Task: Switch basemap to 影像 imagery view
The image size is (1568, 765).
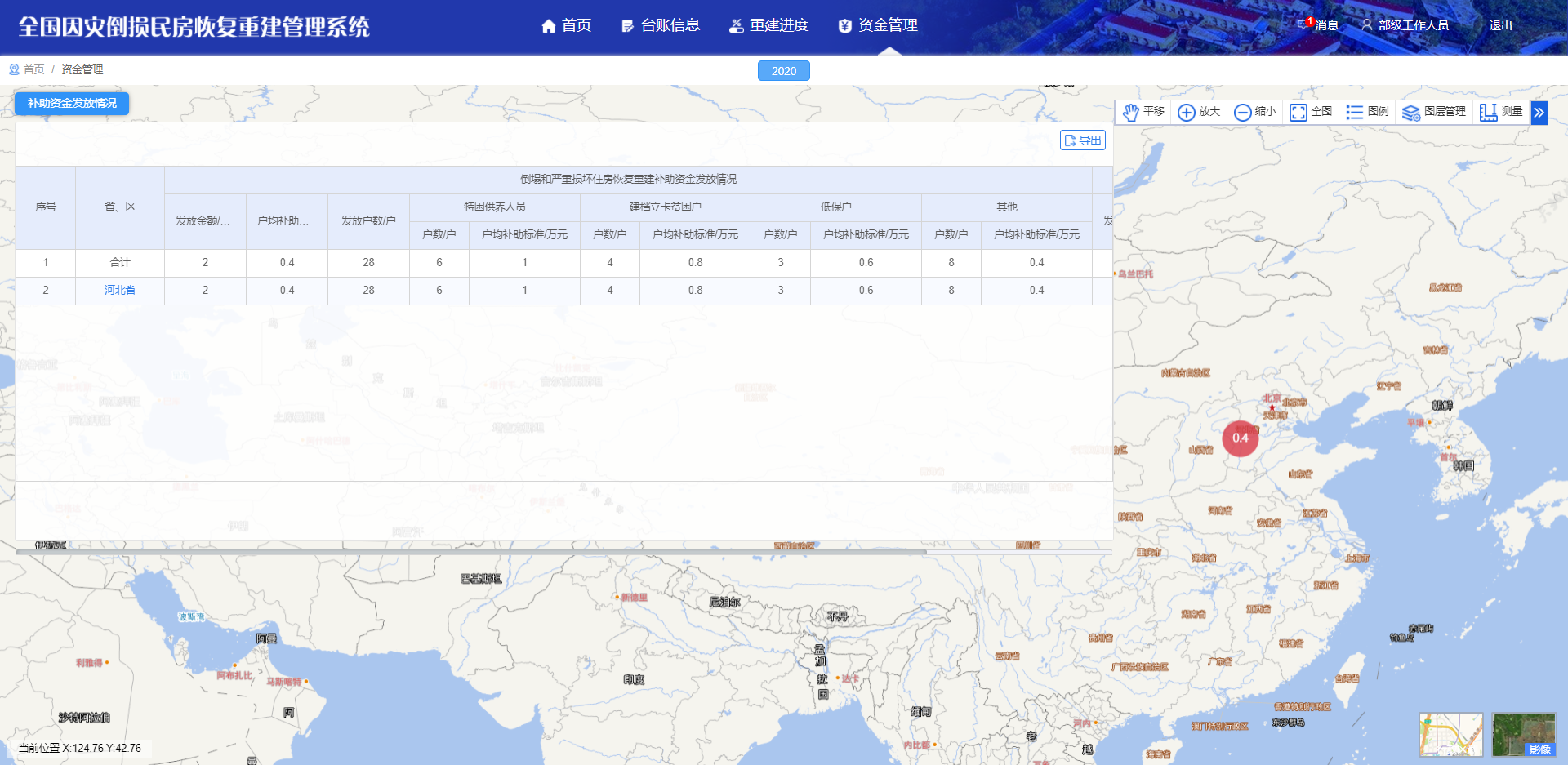Action: coord(1522,733)
